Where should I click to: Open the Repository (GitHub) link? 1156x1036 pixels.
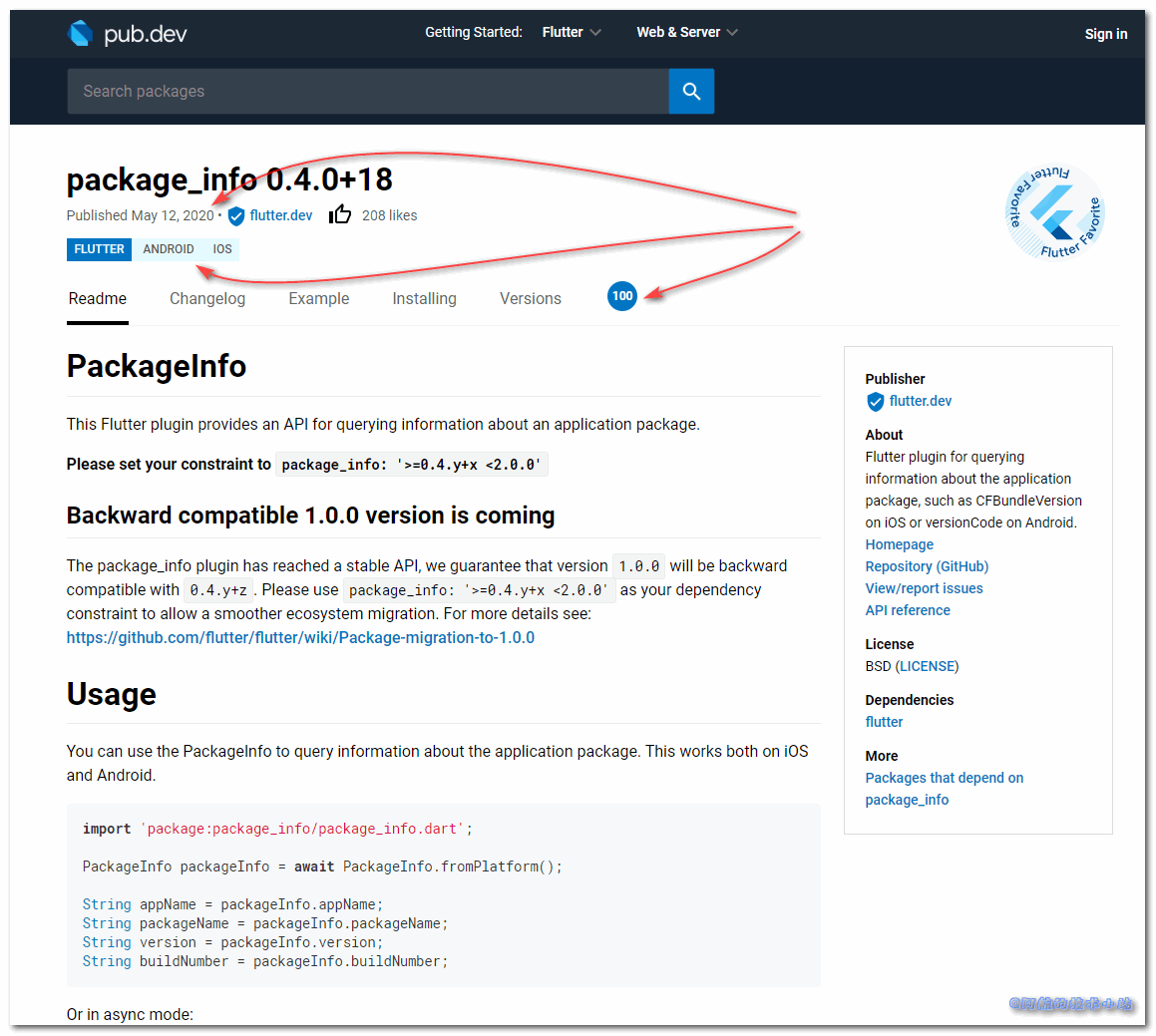click(927, 566)
